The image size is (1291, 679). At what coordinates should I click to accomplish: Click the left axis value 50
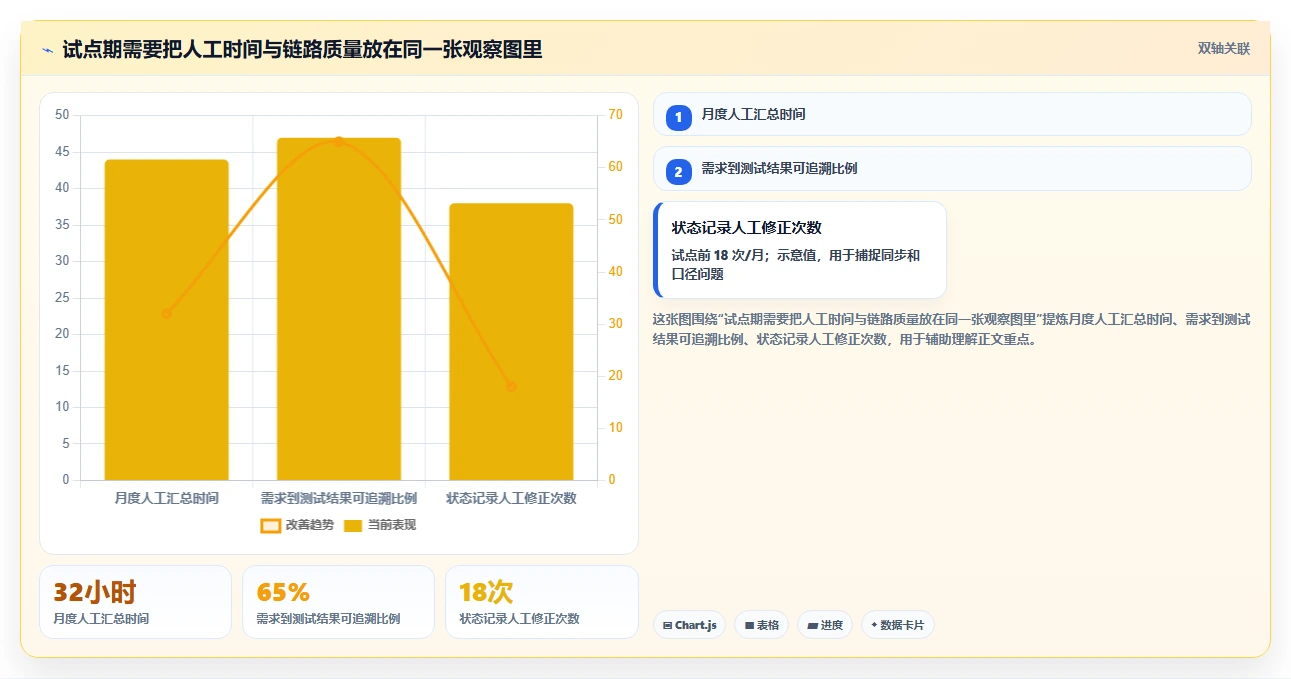[x=62, y=115]
